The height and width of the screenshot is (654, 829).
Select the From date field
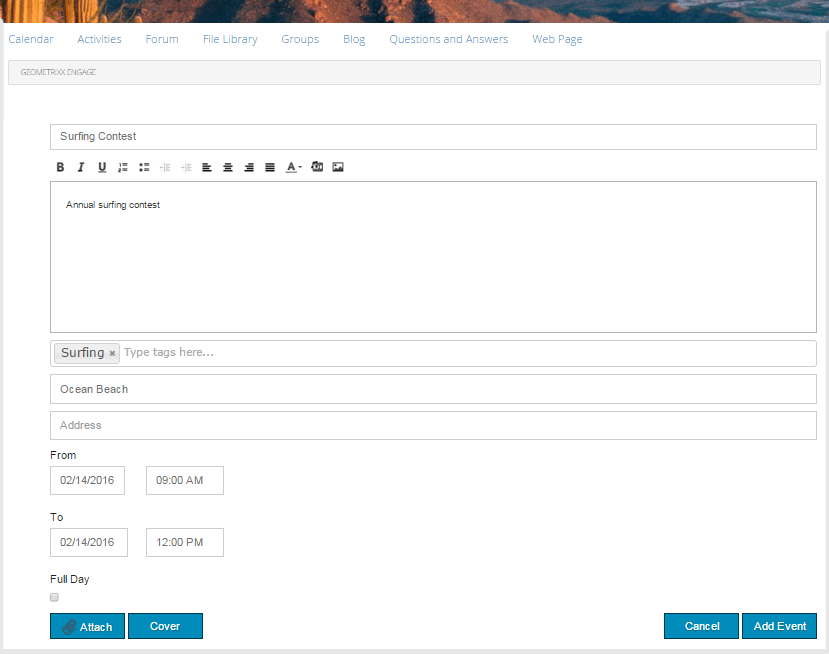click(x=87, y=480)
